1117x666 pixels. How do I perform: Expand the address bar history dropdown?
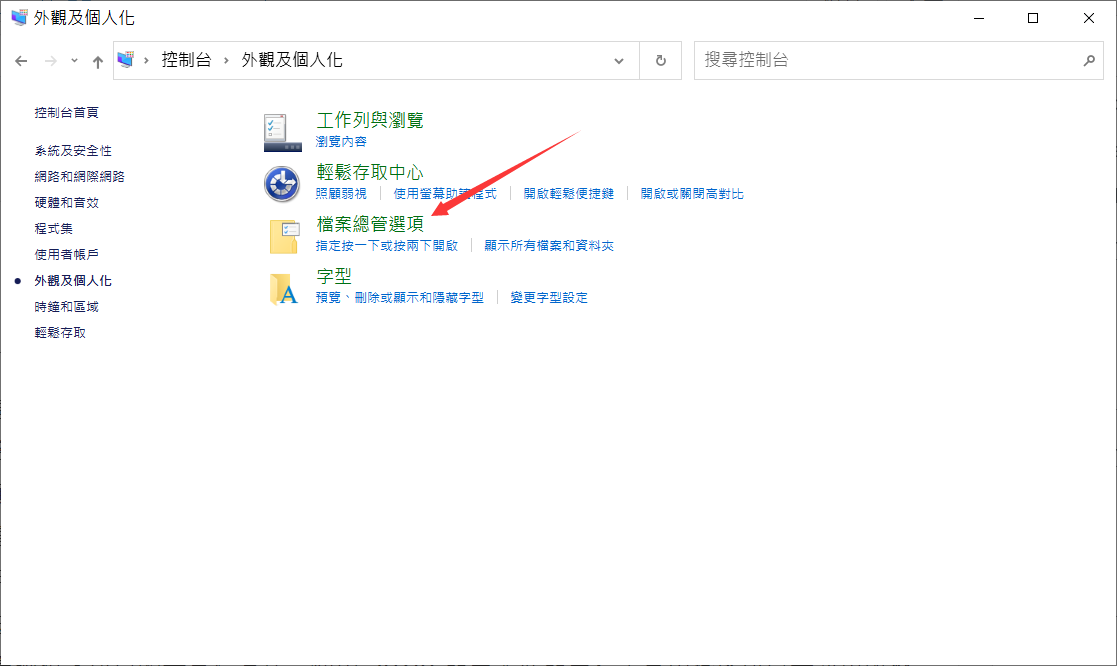pyautogui.click(x=619, y=60)
